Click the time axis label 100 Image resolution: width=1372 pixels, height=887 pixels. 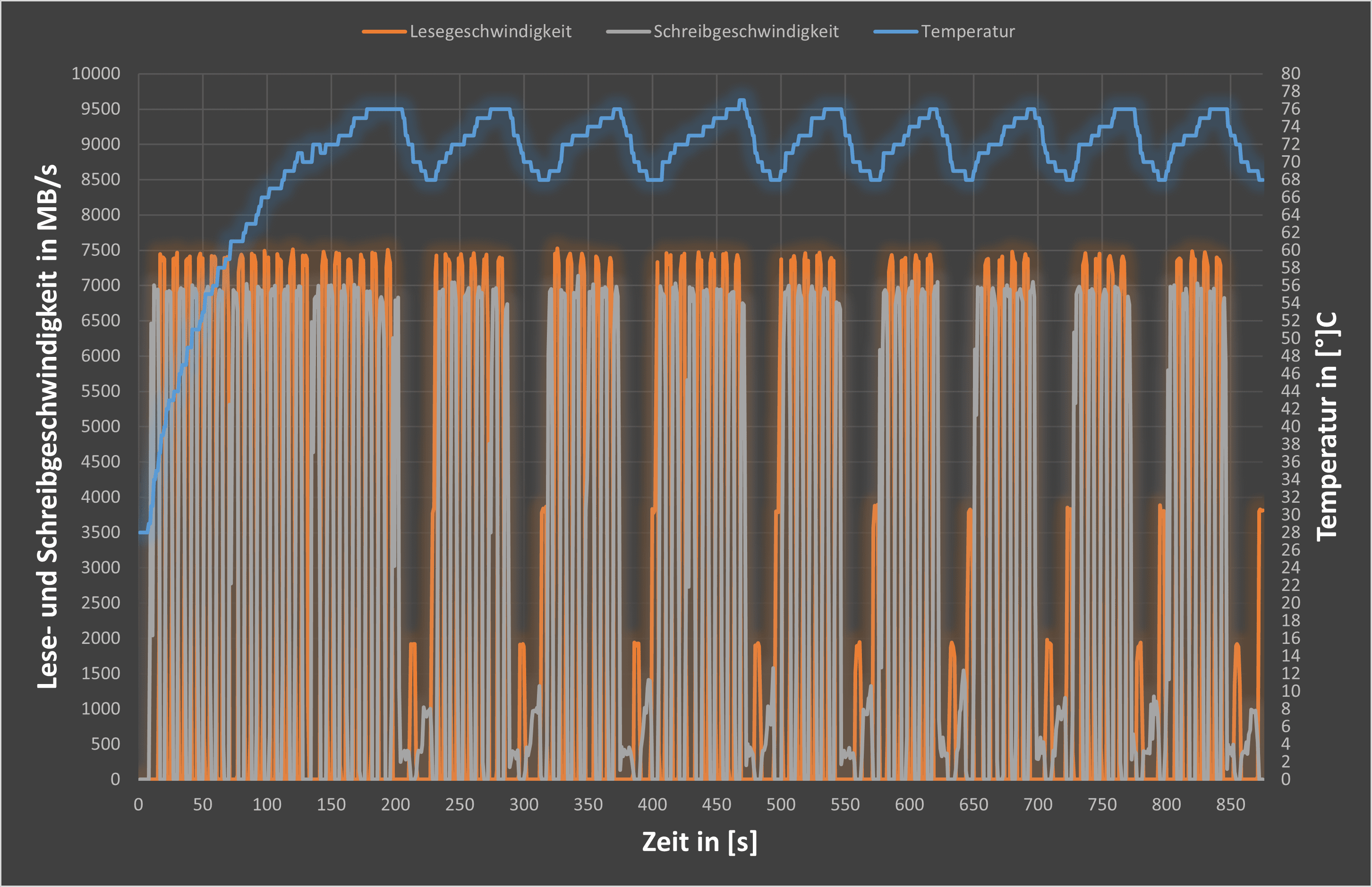(x=267, y=805)
